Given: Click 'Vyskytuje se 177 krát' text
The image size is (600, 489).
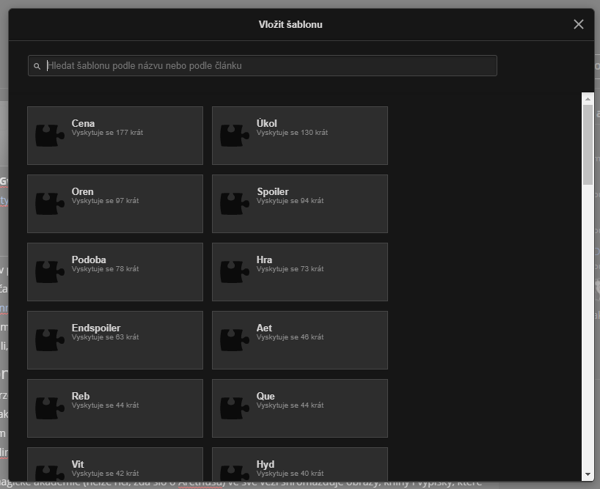Looking at the screenshot, I should pos(107,132).
